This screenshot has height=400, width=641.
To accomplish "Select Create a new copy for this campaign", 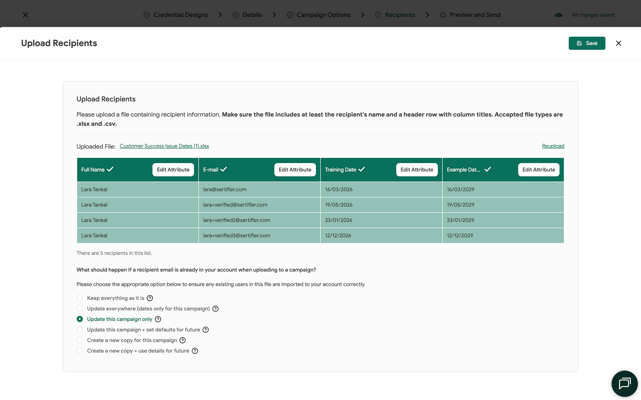I will [80, 340].
